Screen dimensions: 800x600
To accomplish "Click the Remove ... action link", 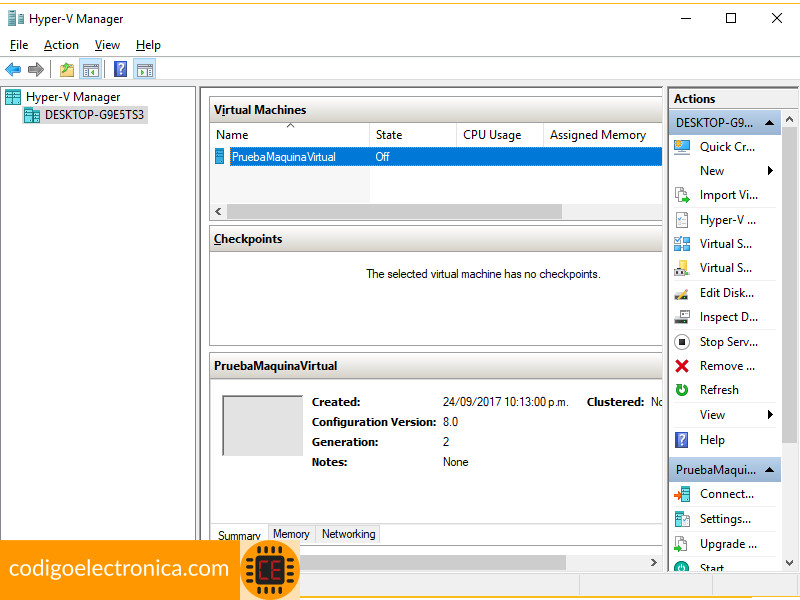I will [727, 366].
